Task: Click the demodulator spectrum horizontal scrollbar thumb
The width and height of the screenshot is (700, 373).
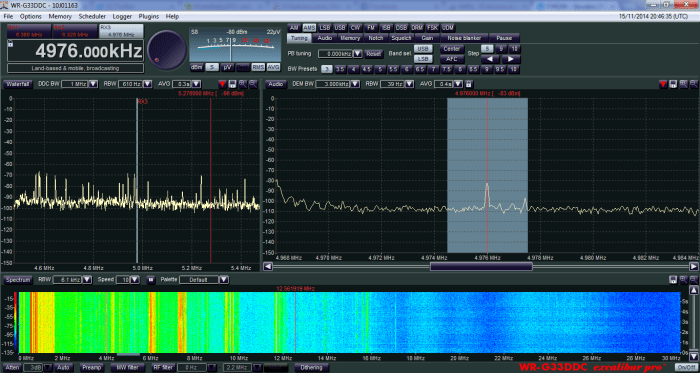Action: tap(481, 266)
